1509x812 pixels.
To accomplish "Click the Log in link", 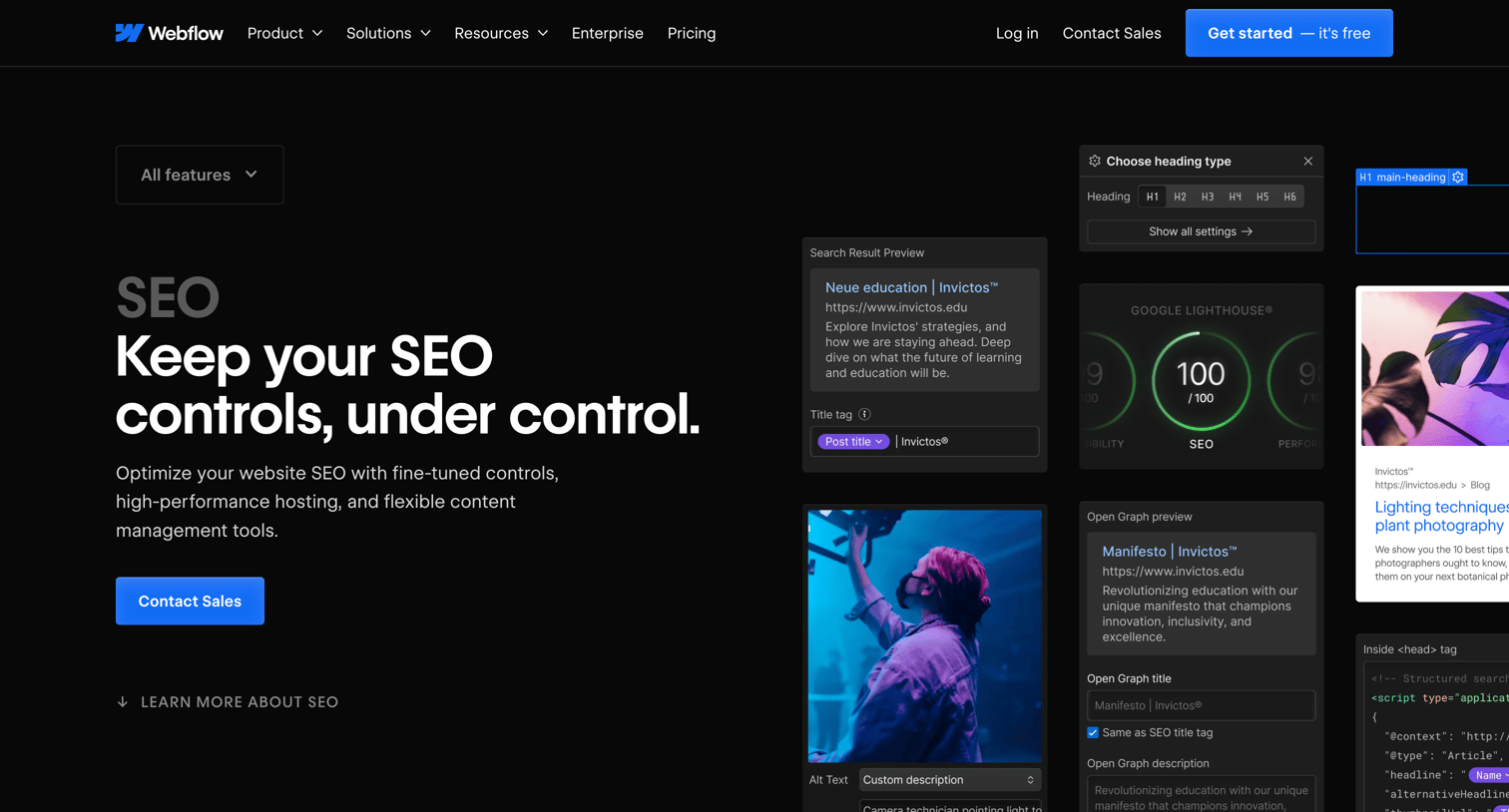I will pyautogui.click(x=1017, y=33).
